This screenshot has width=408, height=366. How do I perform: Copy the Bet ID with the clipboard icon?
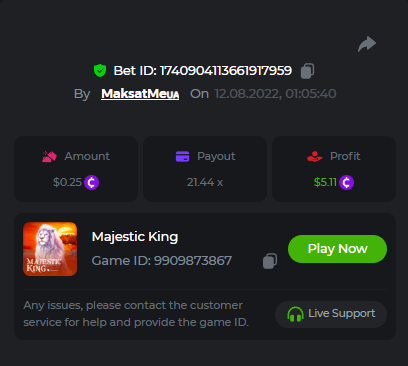click(x=307, y=71)
